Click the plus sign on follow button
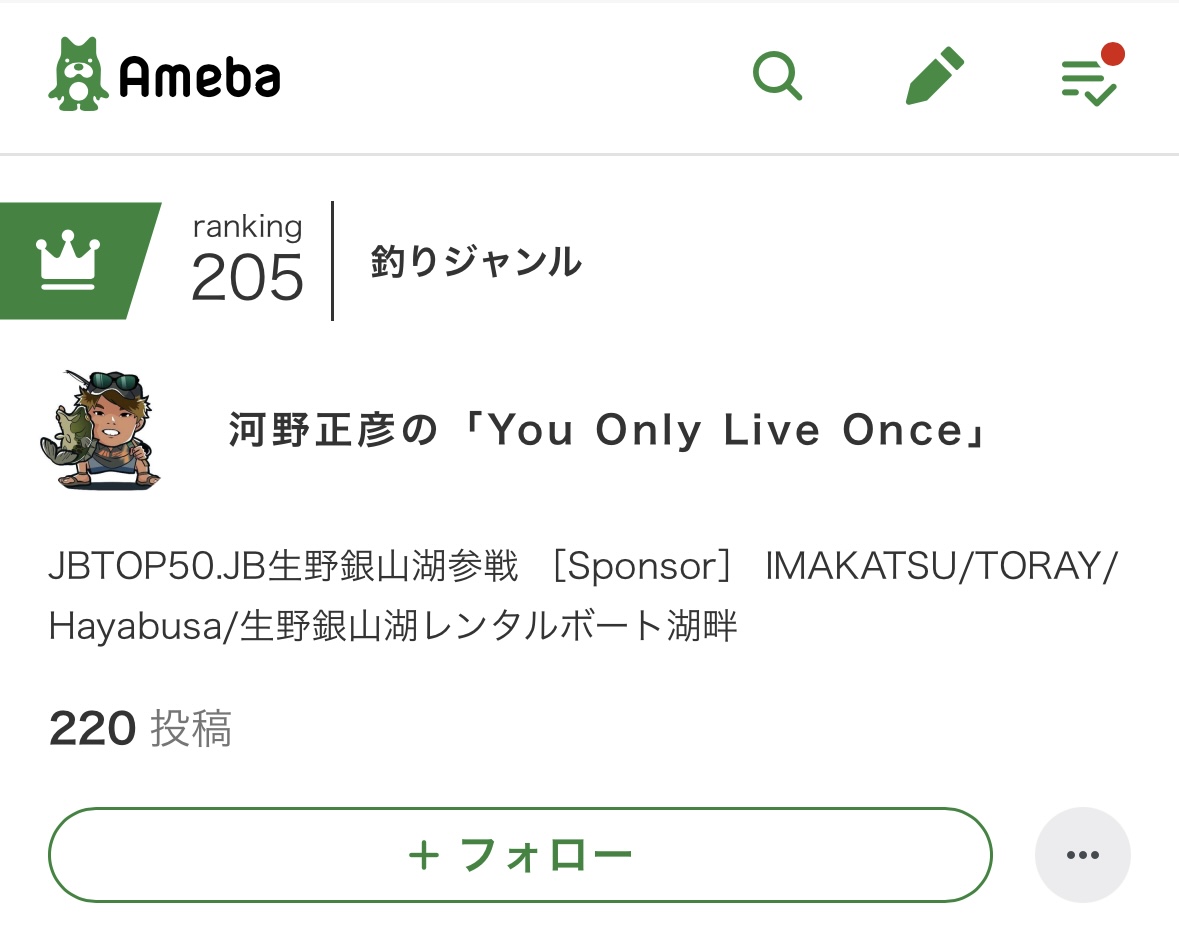The image size is (1179, 936). 424,856
